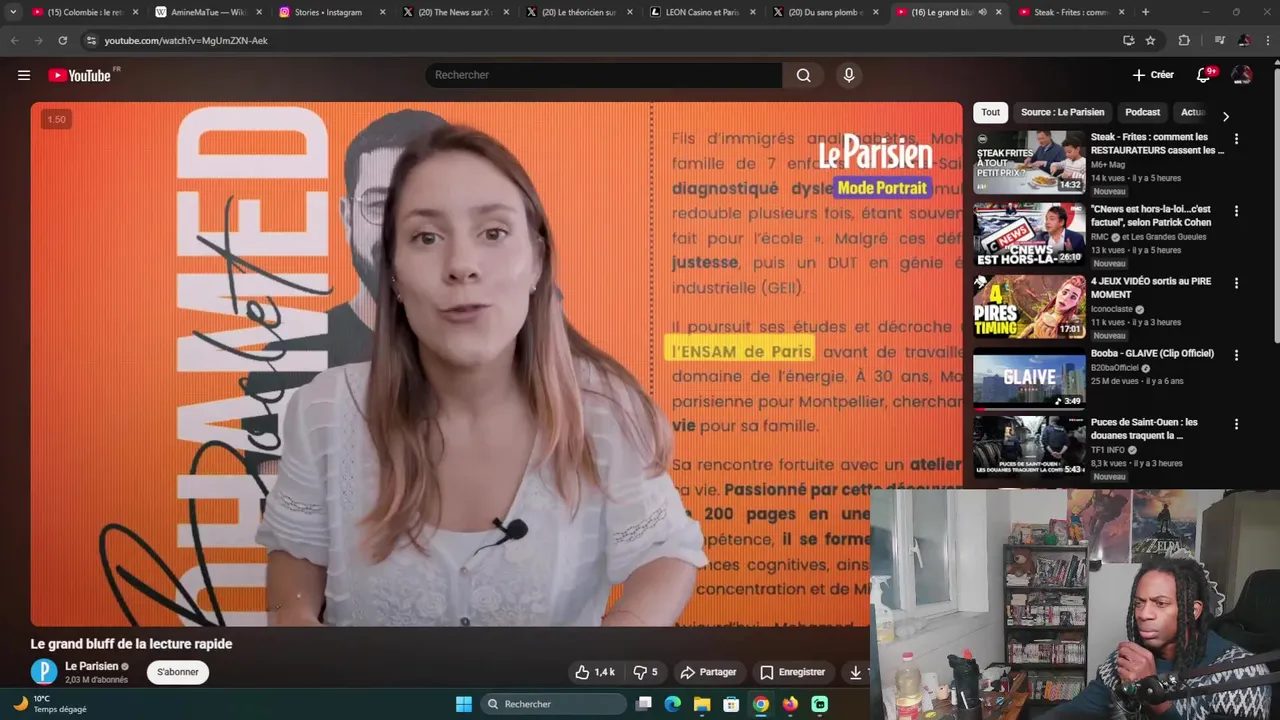The height and width of the screenshot is (720, 1280).
Task: Switch to Steak - Frites browser tab
Action: [x=1072, y=12]
